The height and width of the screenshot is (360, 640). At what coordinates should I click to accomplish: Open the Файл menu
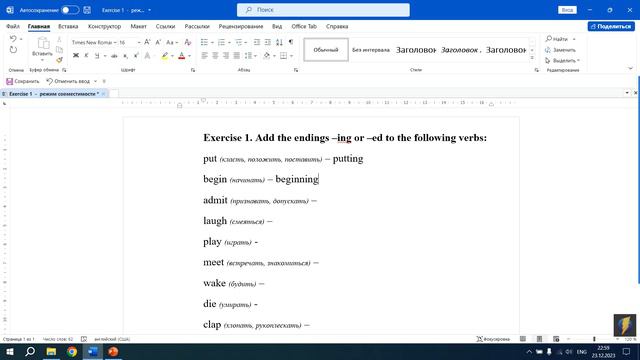tap(13, 26)
